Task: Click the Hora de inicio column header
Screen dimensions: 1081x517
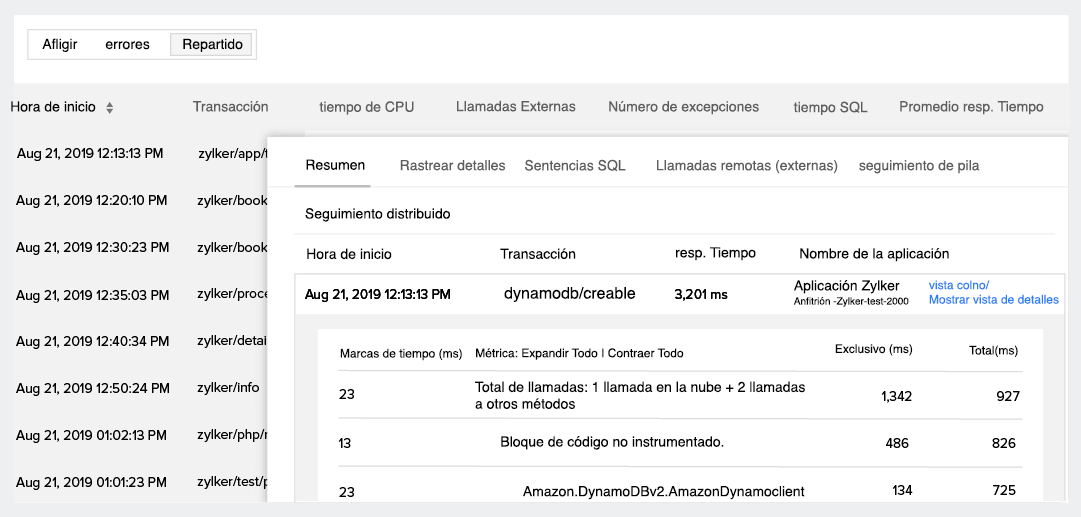Action: click(x=53, y=108)
